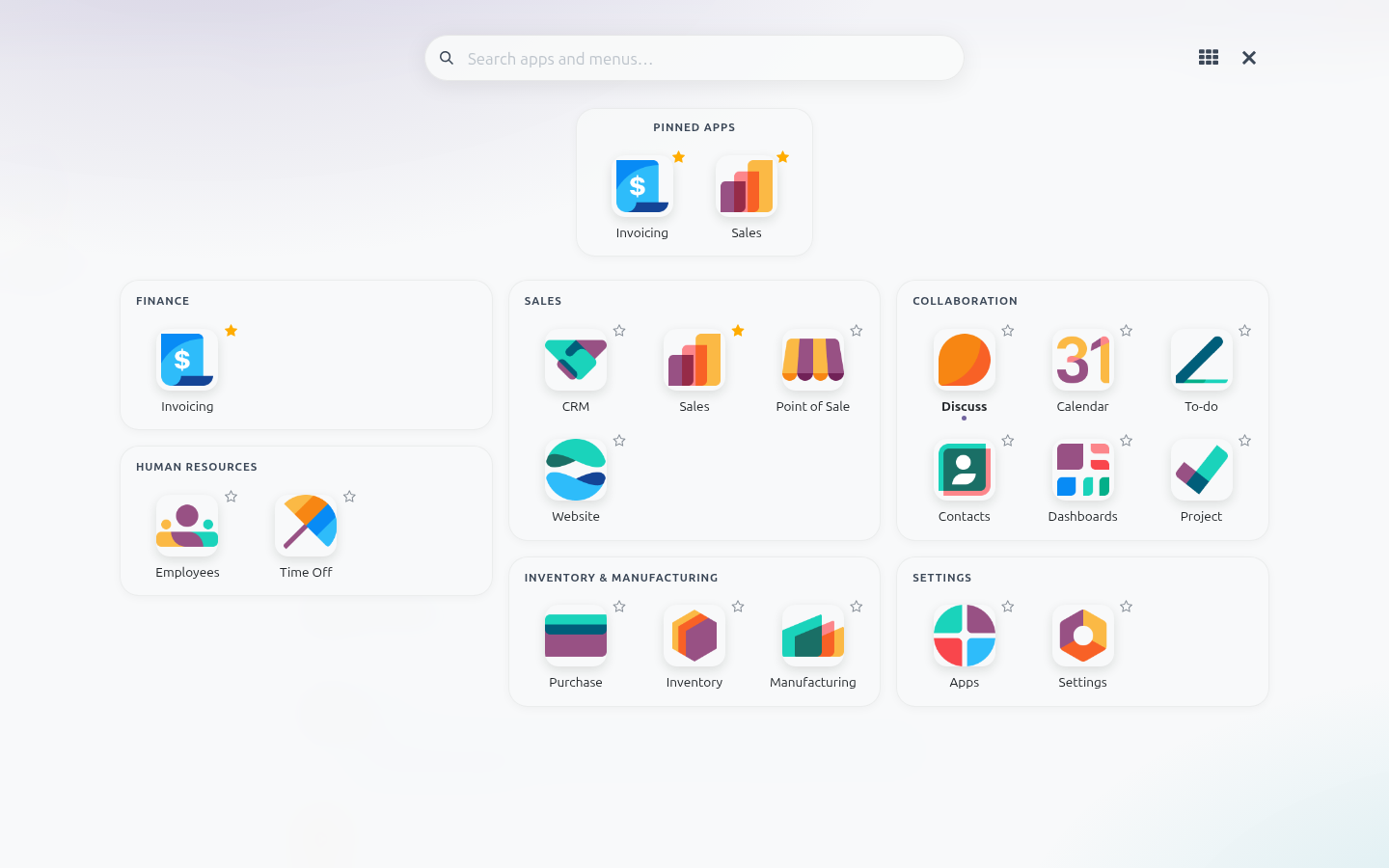Screen dimensions: 1389x868
Task: Open the Contacts app
Action: (965, 470)
